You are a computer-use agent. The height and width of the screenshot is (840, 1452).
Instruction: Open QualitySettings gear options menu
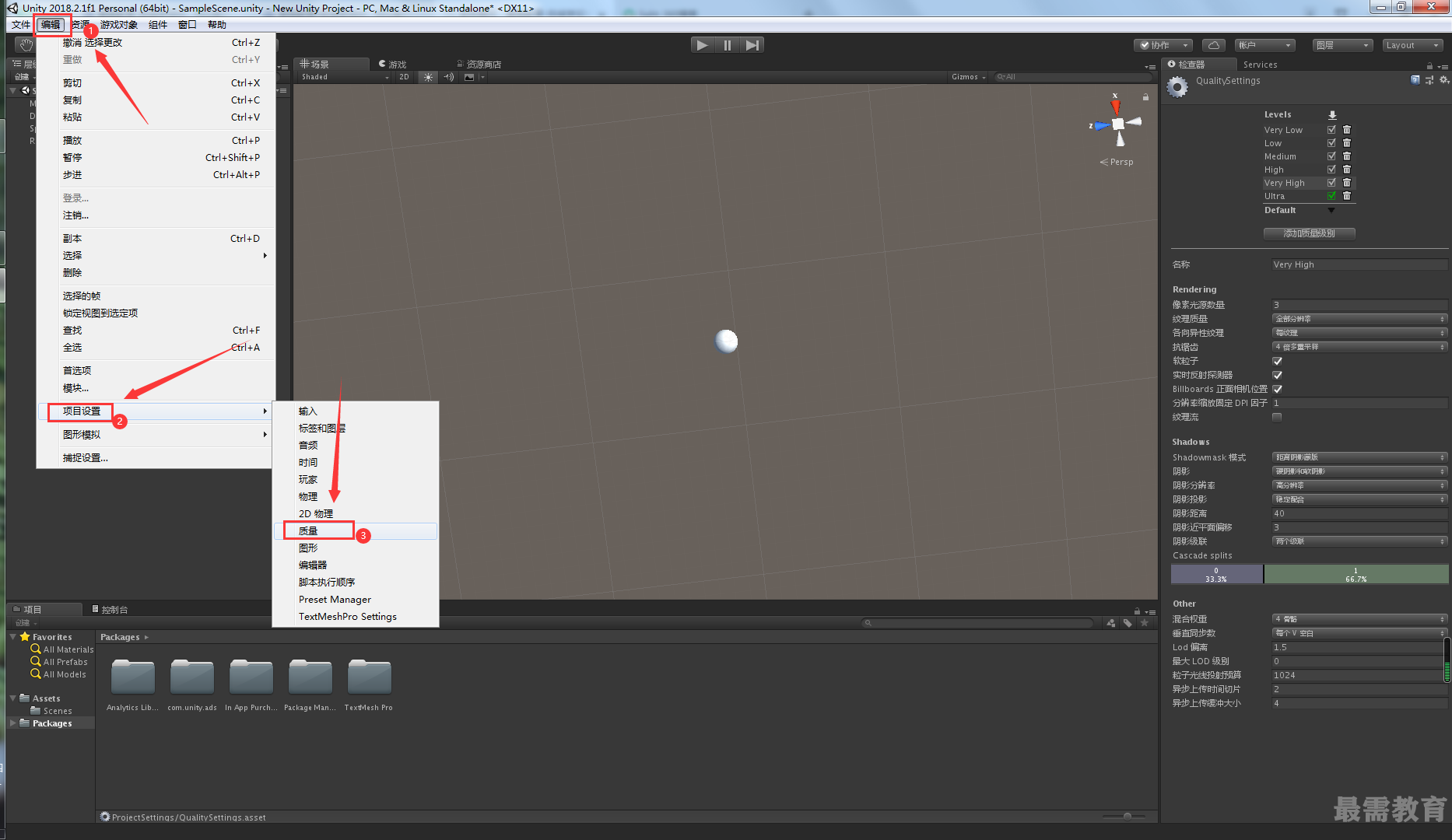click(x=1443, y=80)
